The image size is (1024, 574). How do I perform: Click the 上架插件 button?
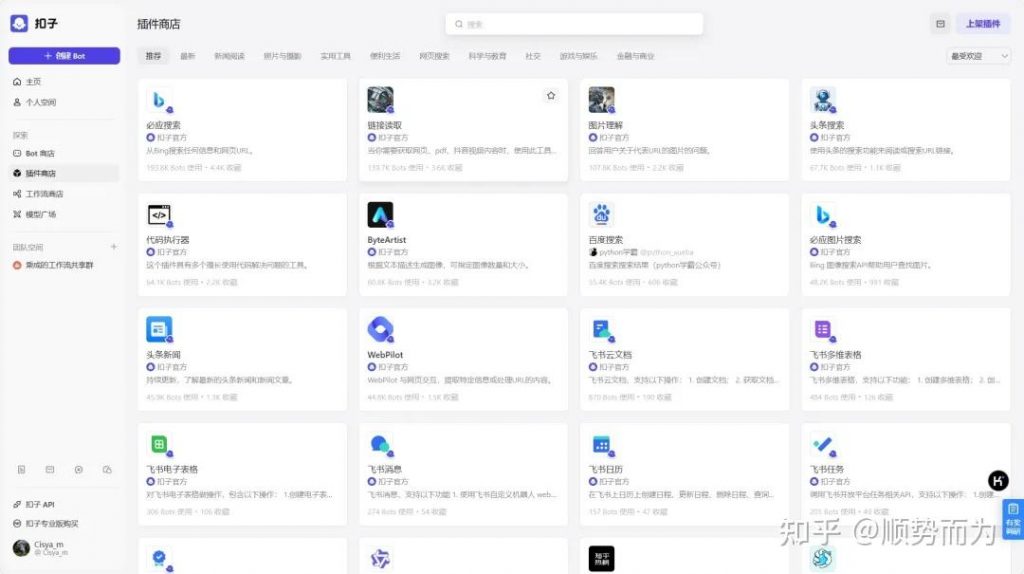[x=983, y=24]
